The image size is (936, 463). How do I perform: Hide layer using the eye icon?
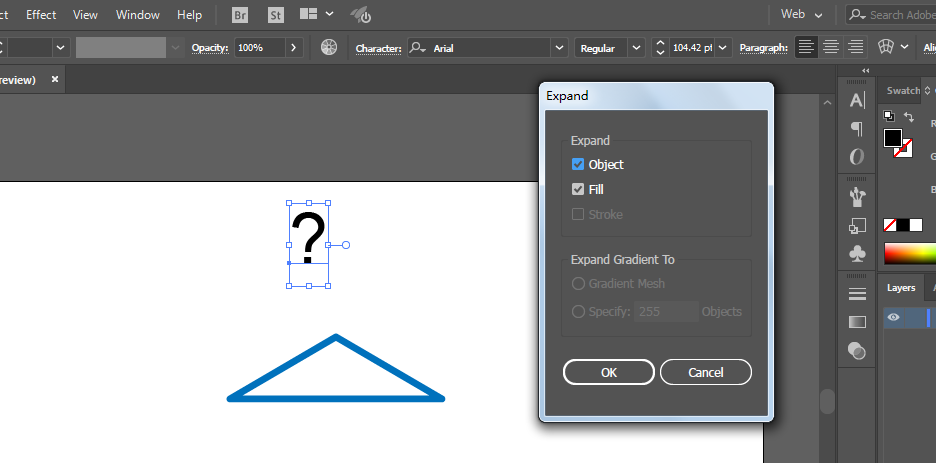tap(893, 318)
